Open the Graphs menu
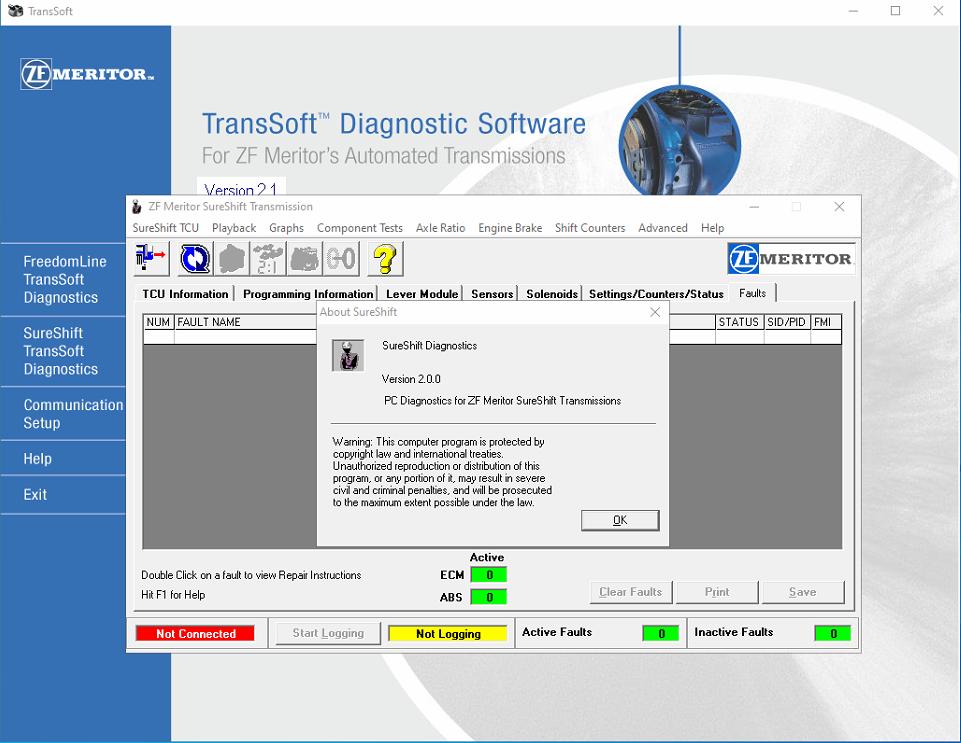 (286, 228)
